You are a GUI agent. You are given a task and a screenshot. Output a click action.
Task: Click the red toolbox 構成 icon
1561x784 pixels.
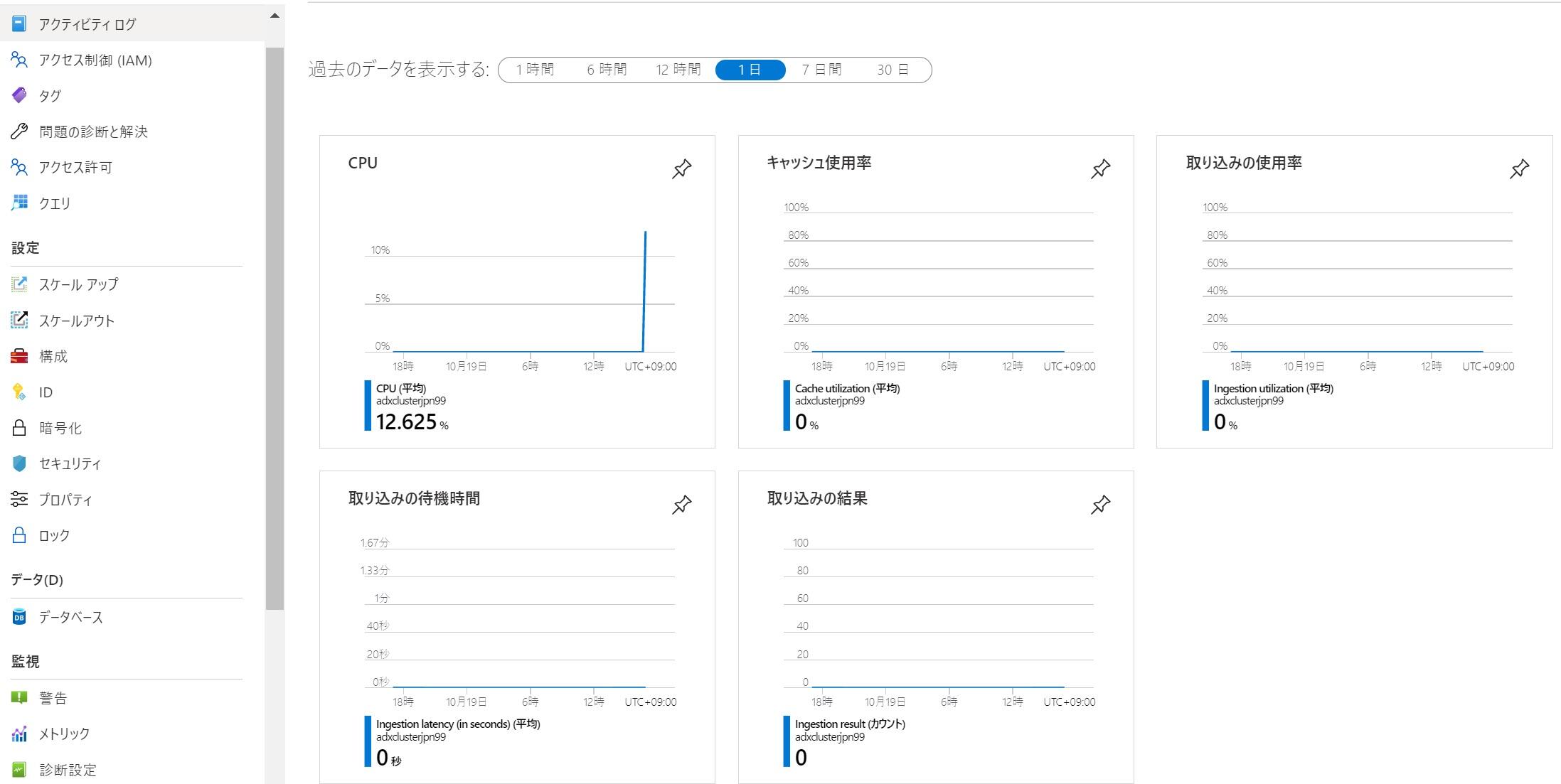pos(19,356)
